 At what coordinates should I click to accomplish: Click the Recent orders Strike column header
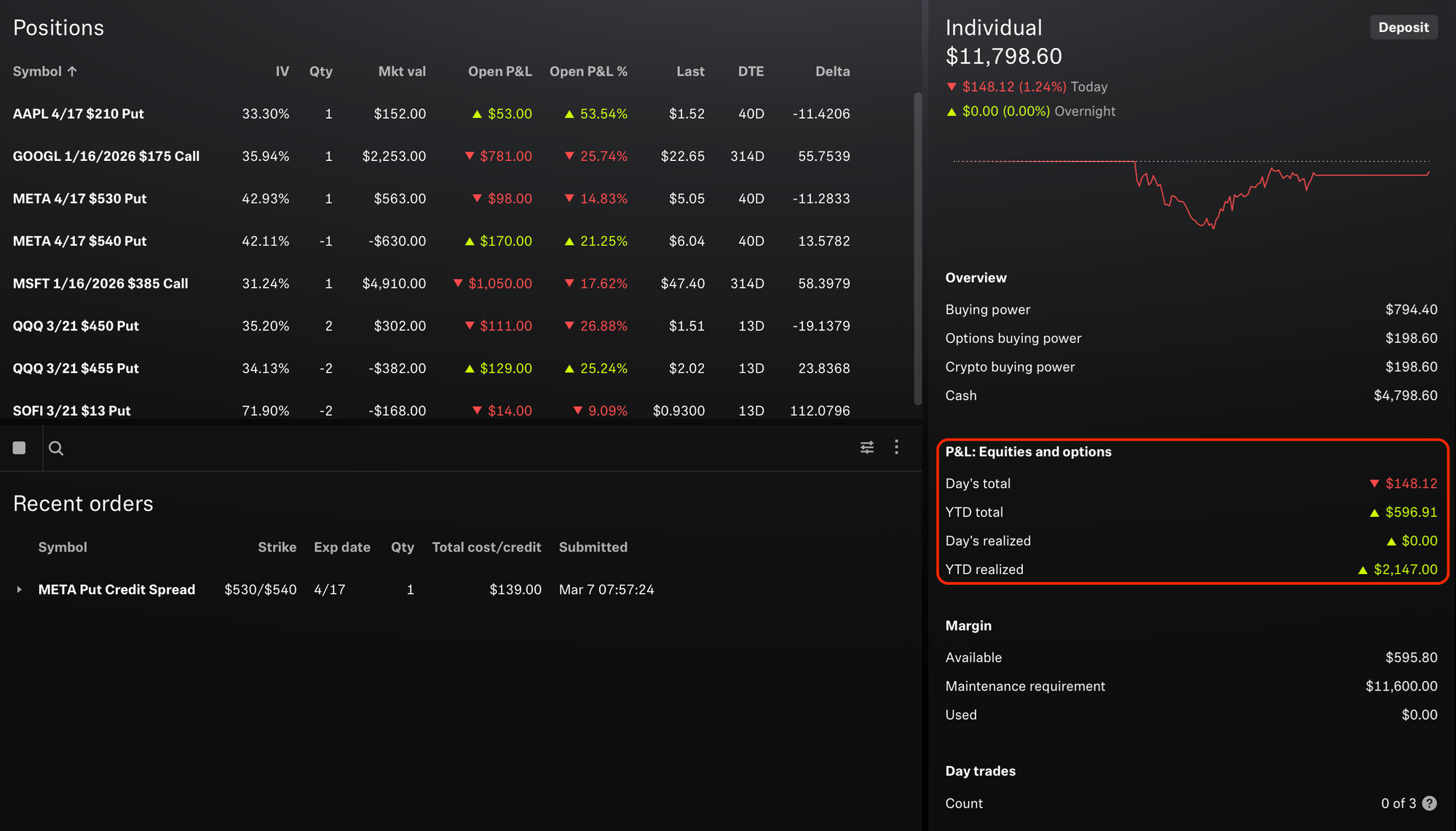(277, 547)
